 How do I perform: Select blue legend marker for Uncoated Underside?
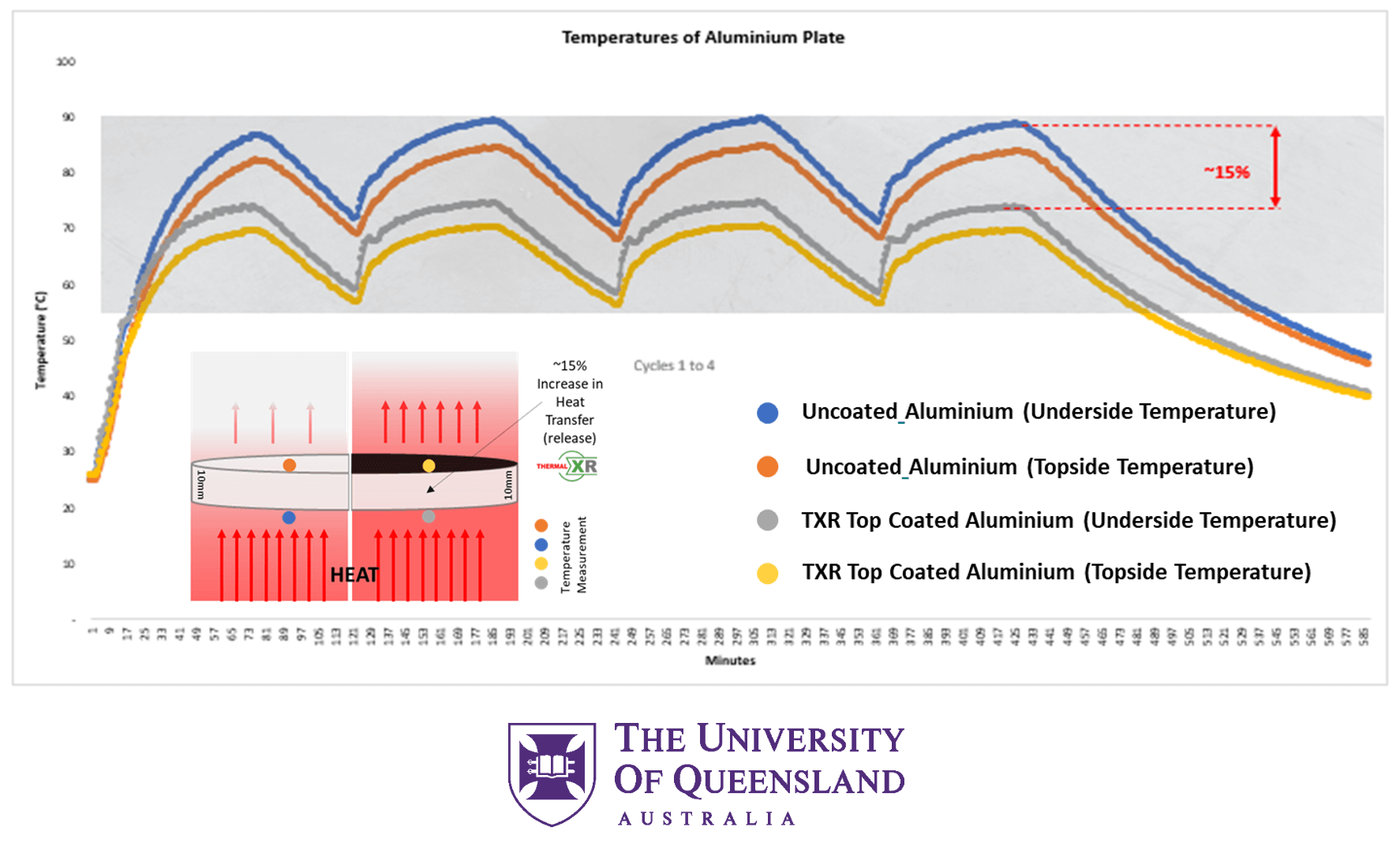click(767, 413)
